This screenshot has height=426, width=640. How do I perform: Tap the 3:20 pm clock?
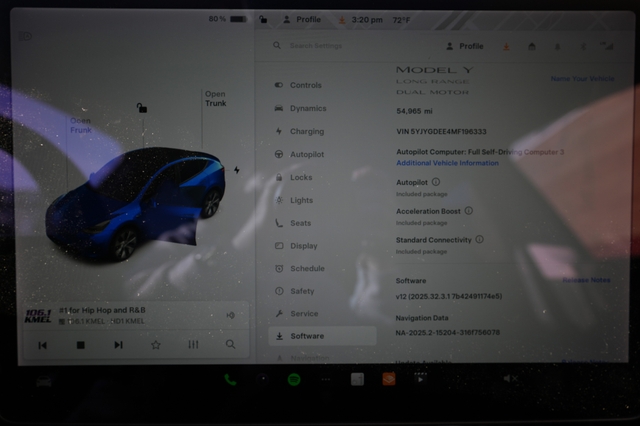[367, 20]
